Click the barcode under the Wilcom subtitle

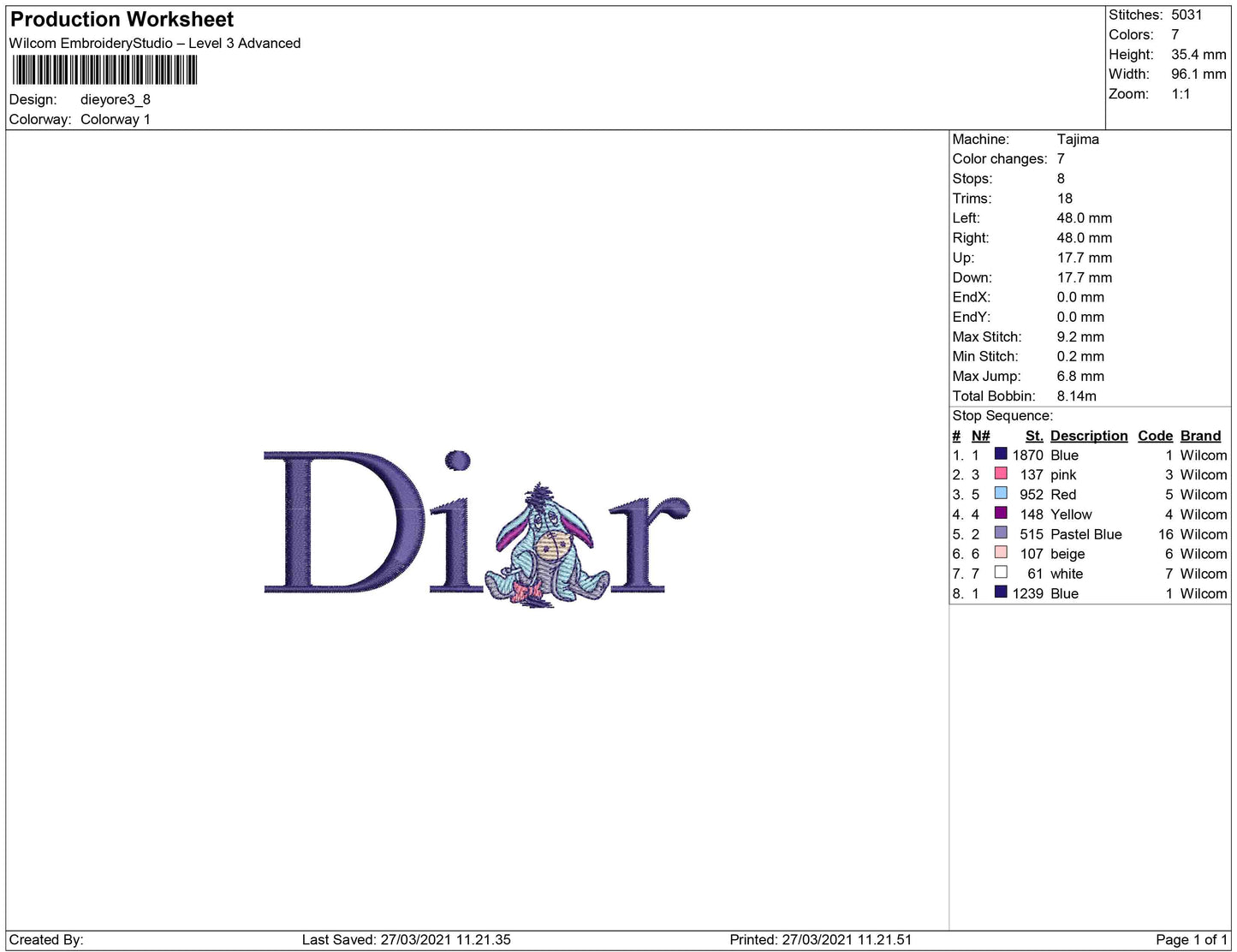(x=104, y=70)
